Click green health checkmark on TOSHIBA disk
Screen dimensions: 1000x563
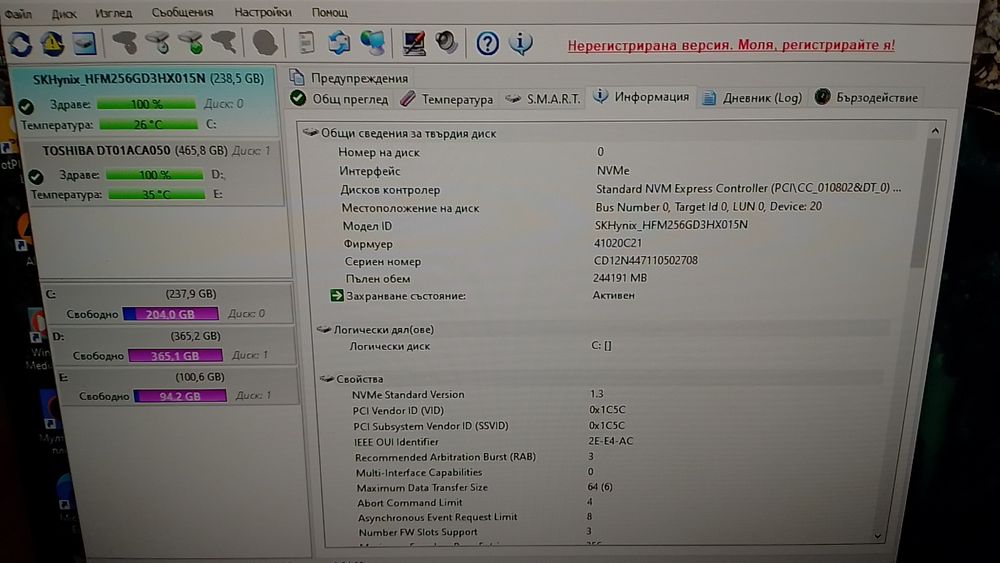(x=36, y=176)
